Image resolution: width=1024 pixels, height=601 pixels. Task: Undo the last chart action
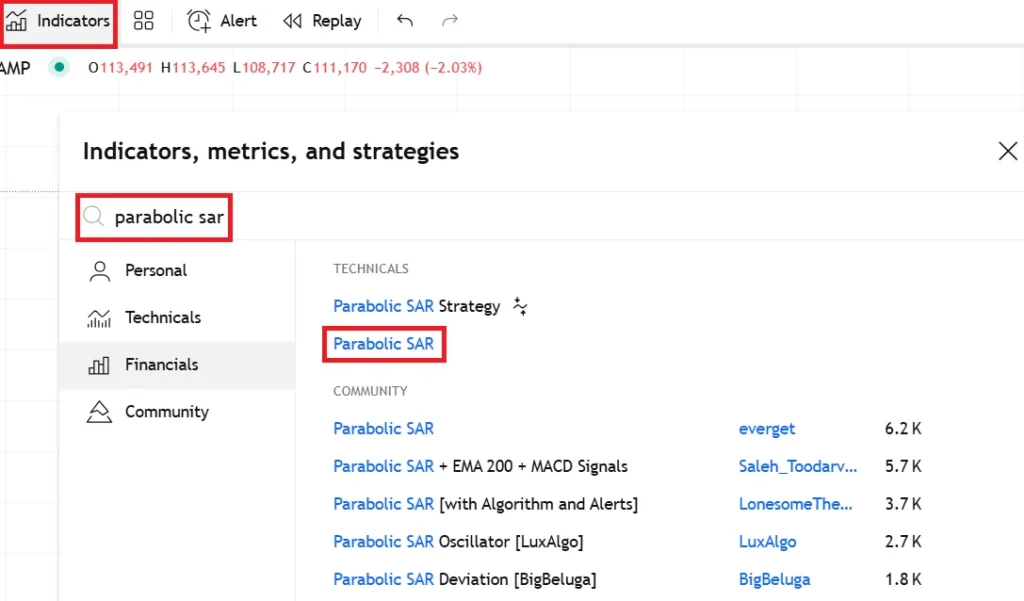405,21
